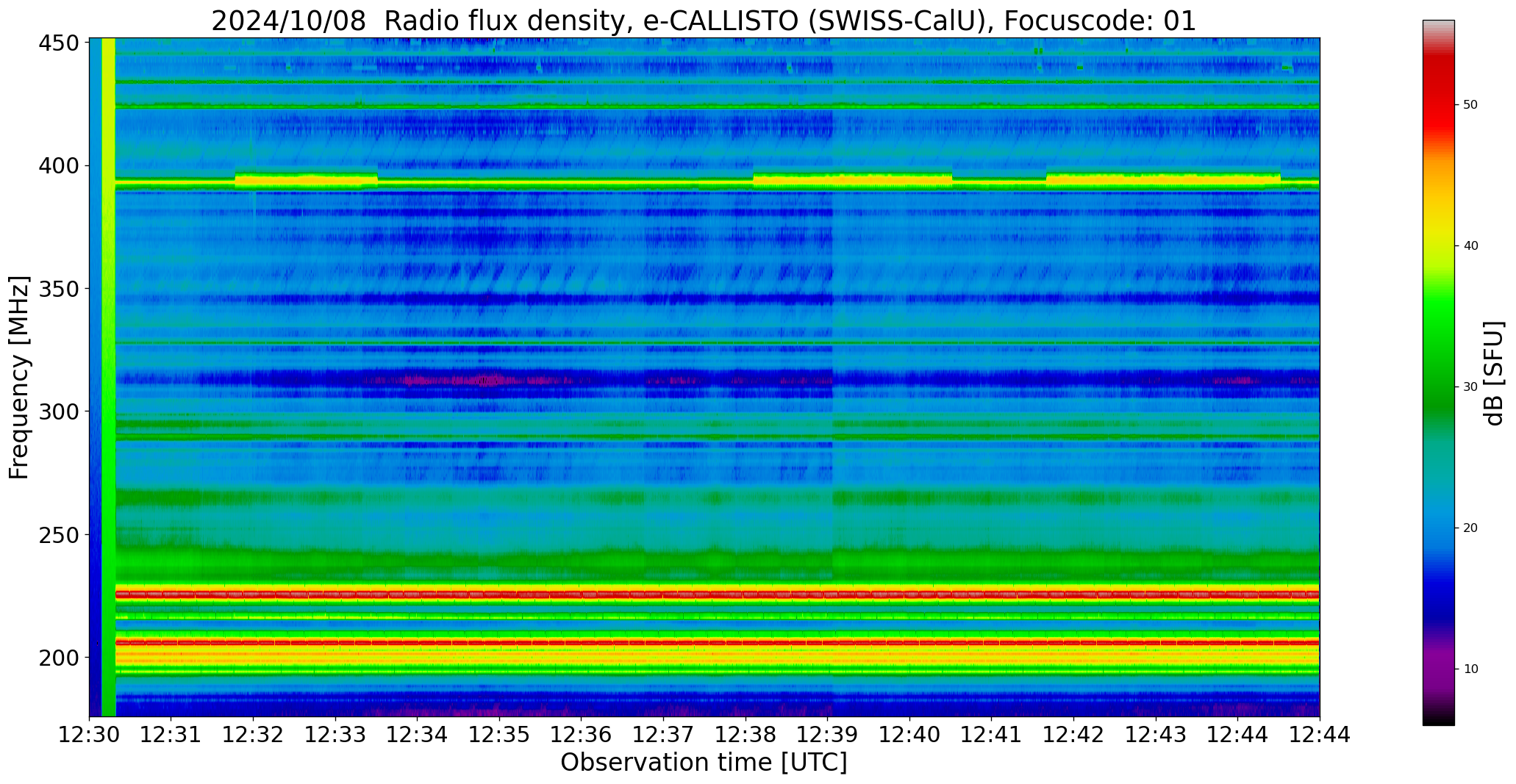
Task: Click the 12:30 time tick label
Action: point(90,734)
